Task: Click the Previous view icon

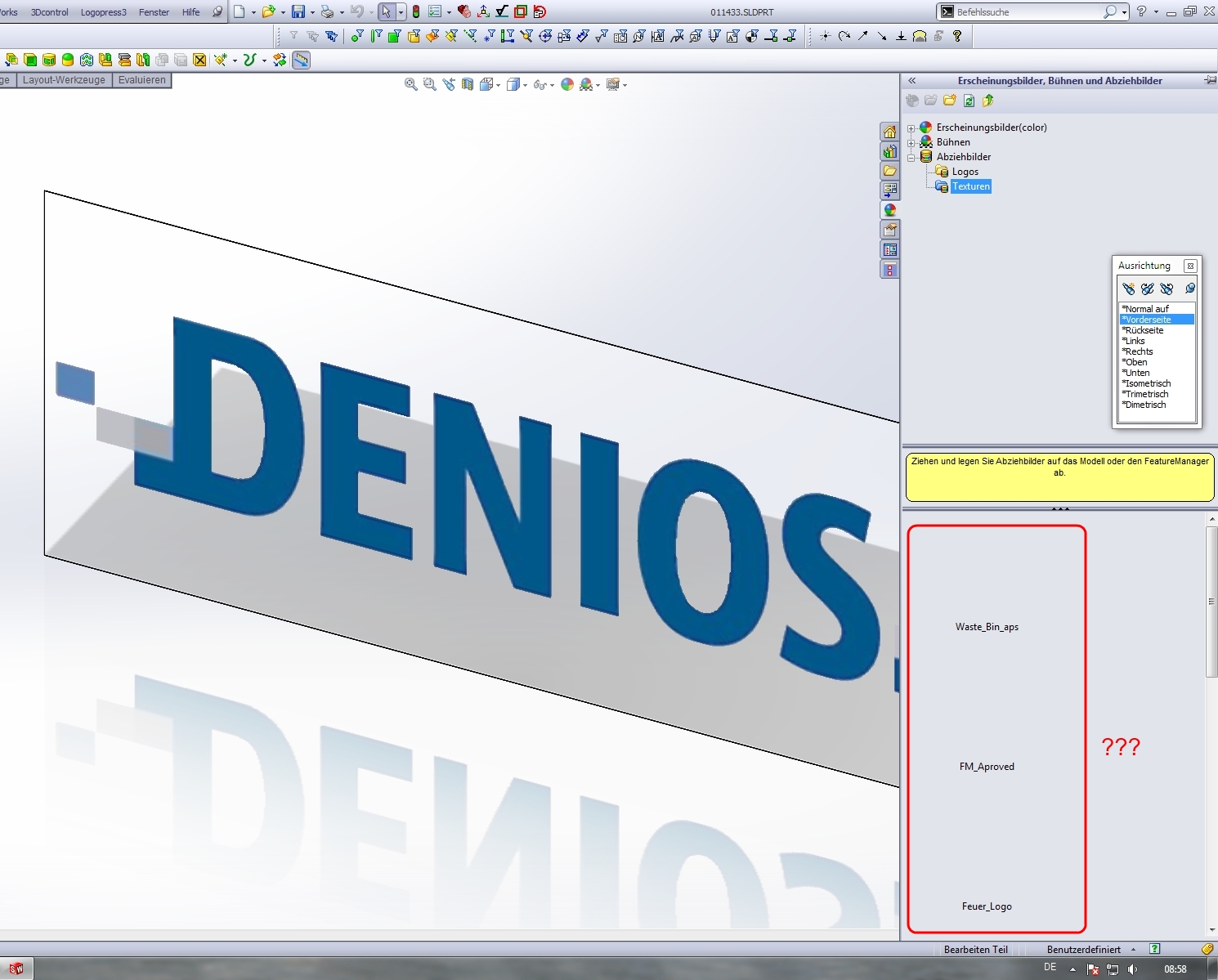Action: 449,84
